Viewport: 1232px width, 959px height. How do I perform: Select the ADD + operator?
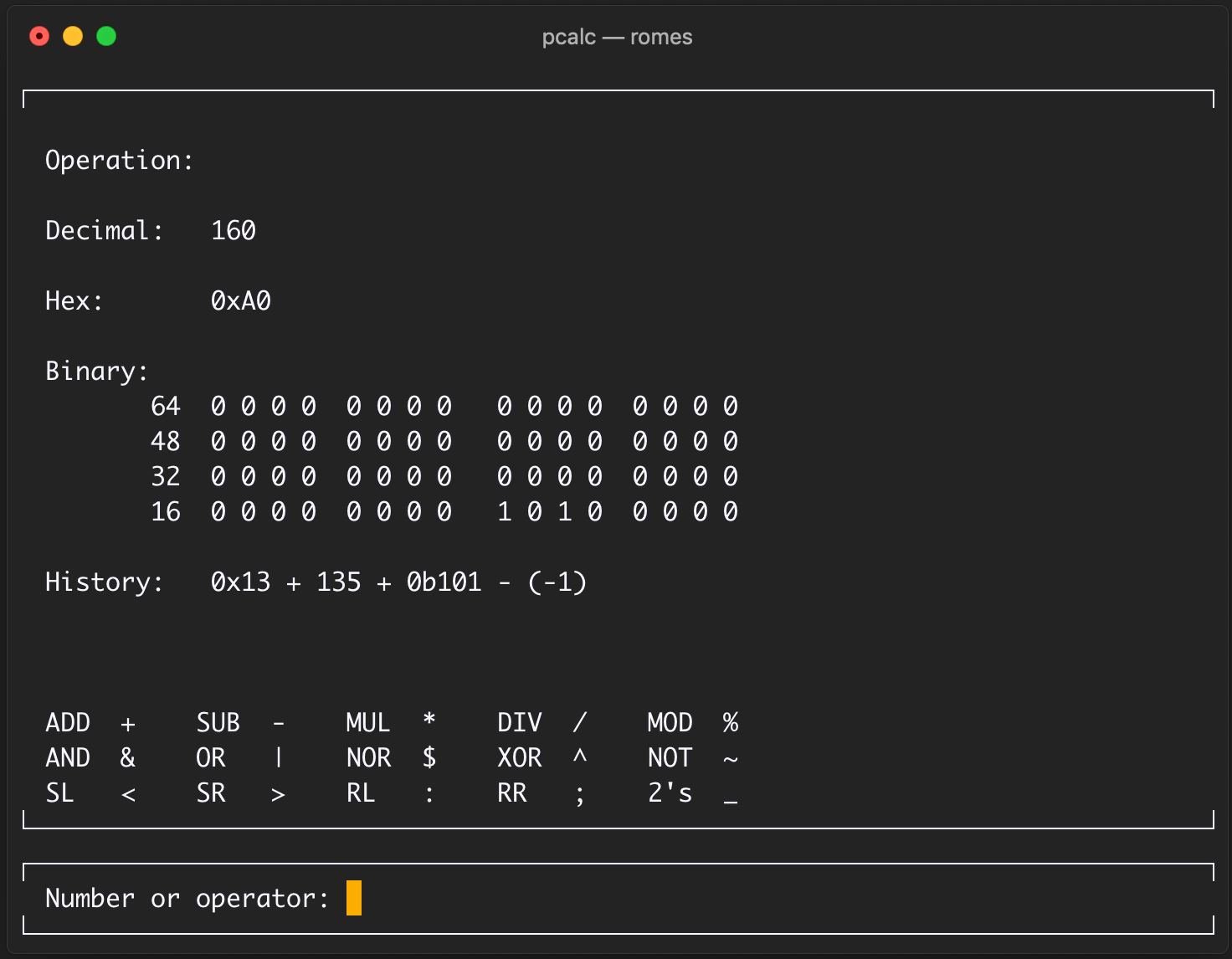point(89,722)
